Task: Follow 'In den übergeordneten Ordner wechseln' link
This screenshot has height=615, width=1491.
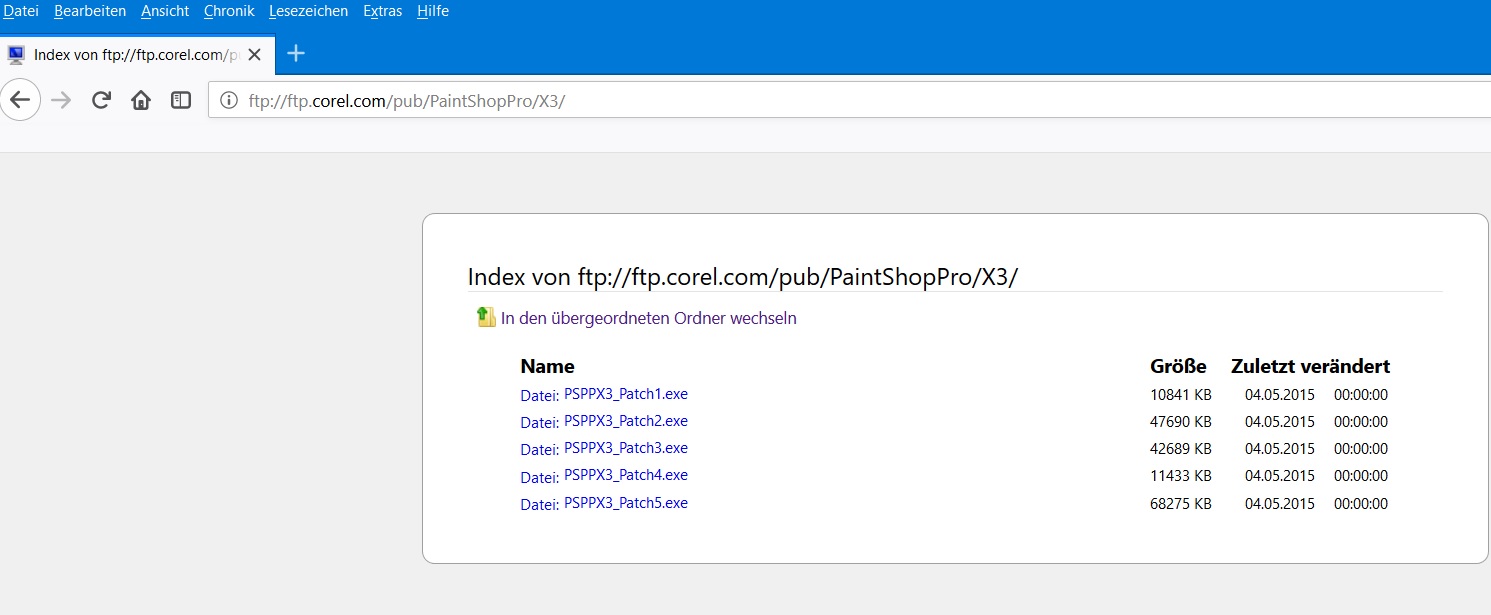Action: (649, 318)
